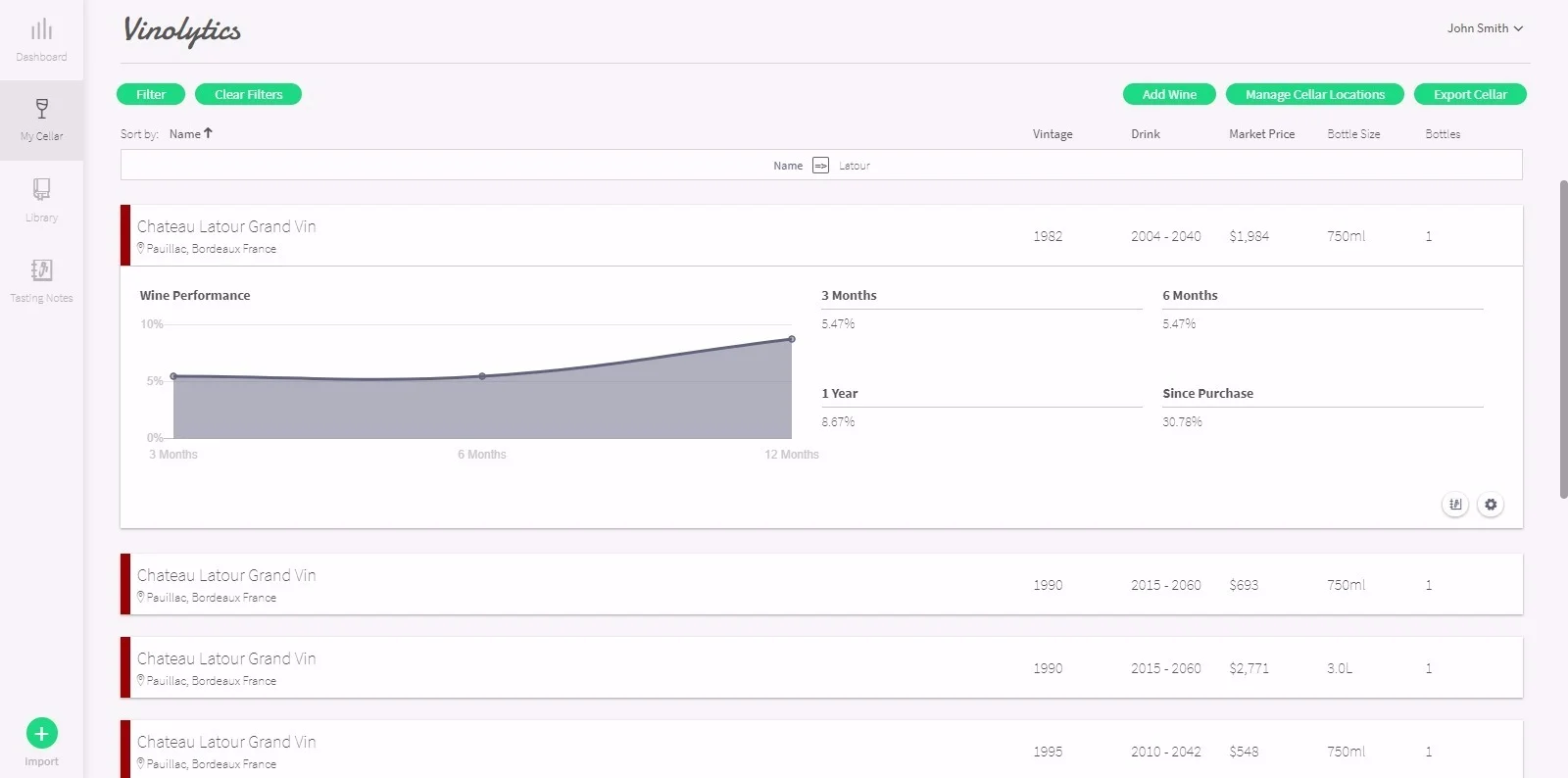Click the green Import plus icon
Viewport: 1568px width, 778px height.
41,733
